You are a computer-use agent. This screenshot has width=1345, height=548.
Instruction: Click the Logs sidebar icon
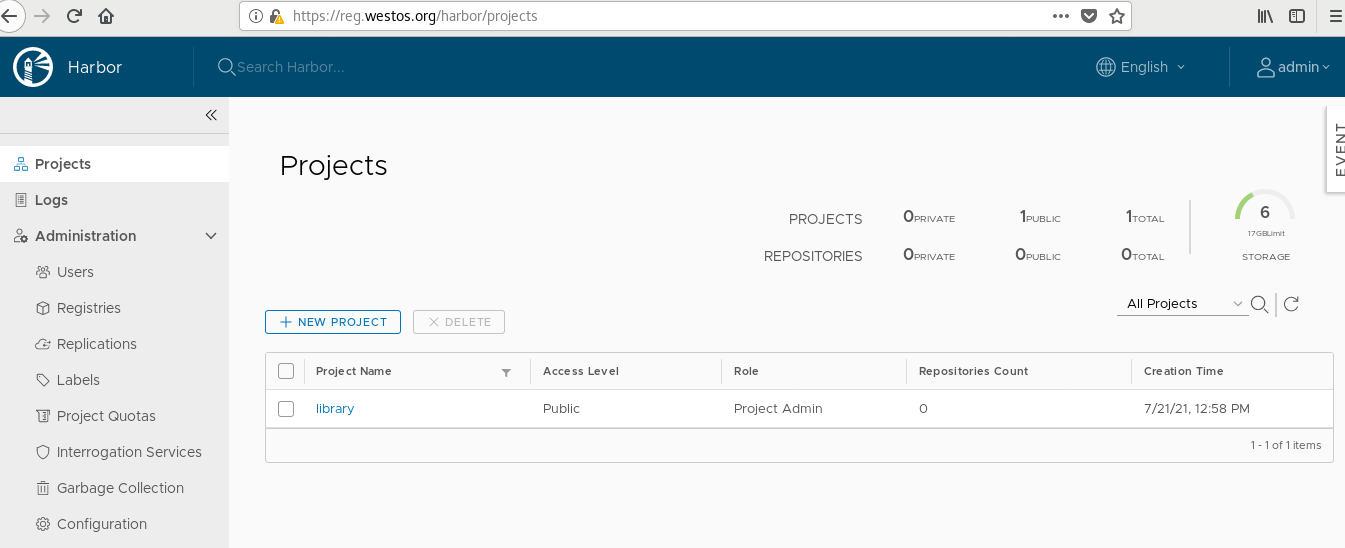[x=21, y=200]
